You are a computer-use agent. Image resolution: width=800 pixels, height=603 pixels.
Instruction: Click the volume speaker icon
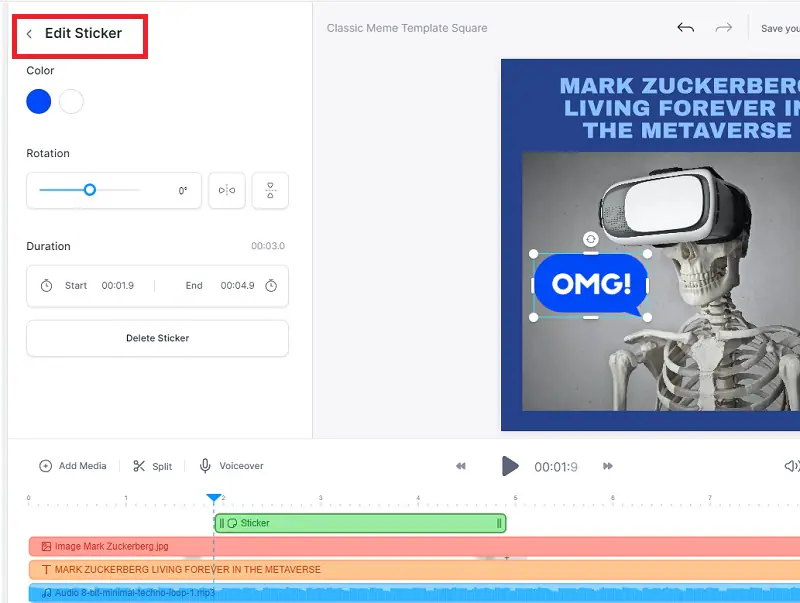tap(792, 466)
